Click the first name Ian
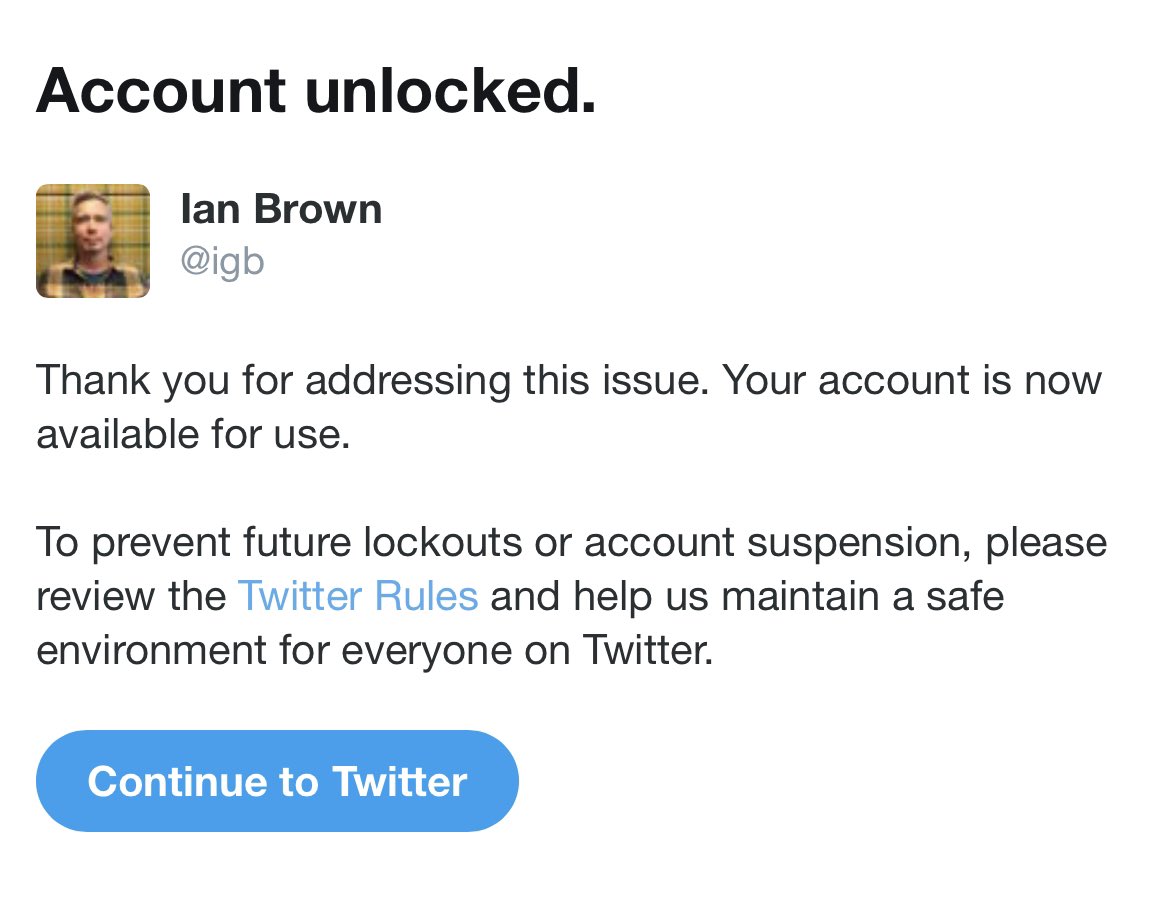This screenshot has width=1170, height=913. coord(210,209)
